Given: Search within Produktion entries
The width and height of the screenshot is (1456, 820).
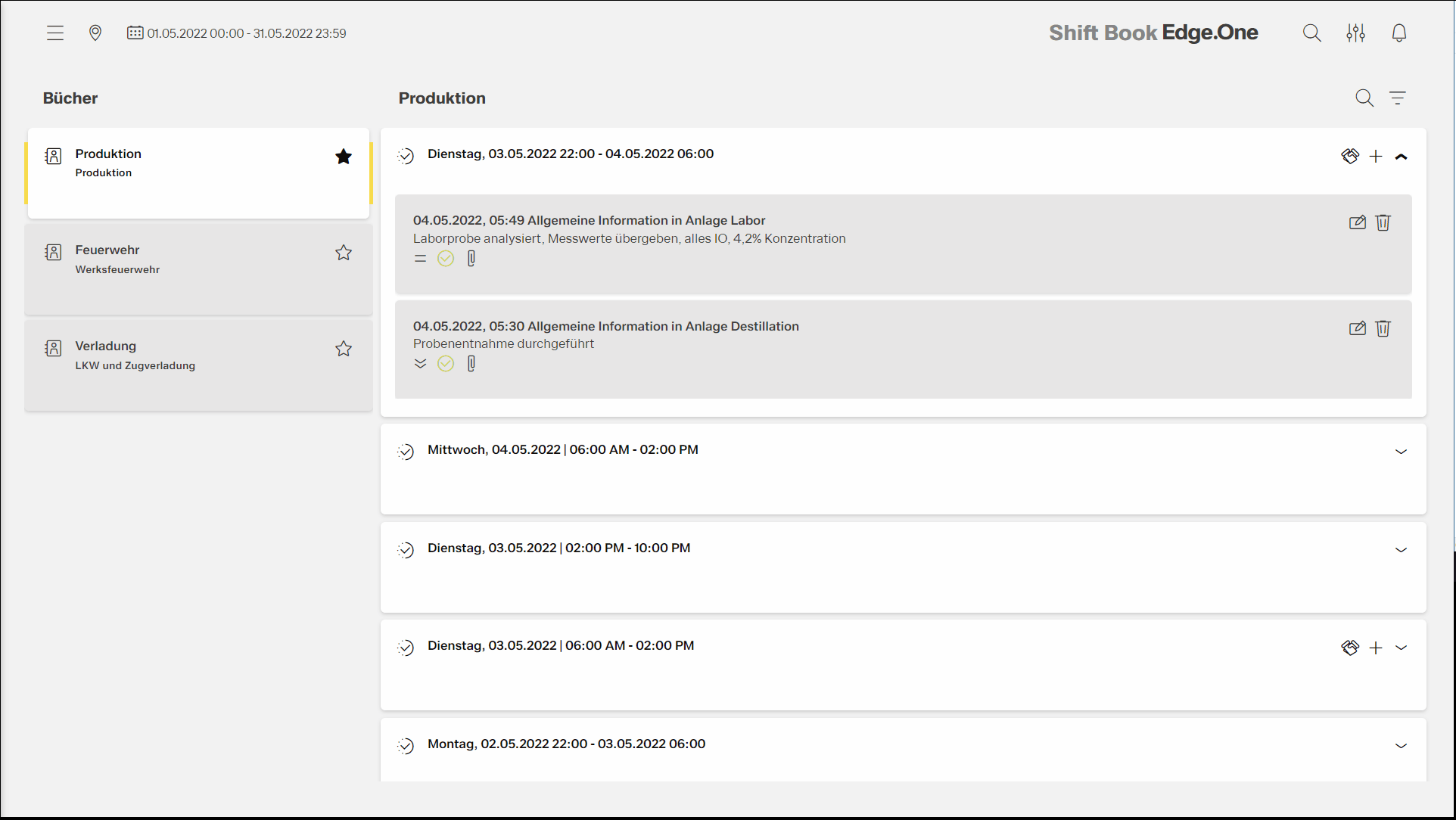Looking at the screenshot, I should [1364, 98].
